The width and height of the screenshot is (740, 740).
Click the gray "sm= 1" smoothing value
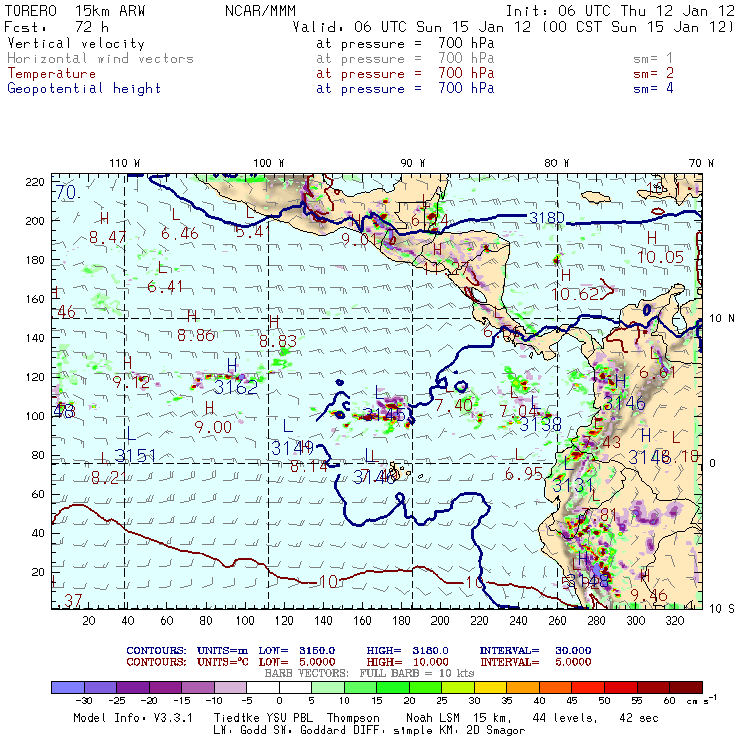(653, 59)
